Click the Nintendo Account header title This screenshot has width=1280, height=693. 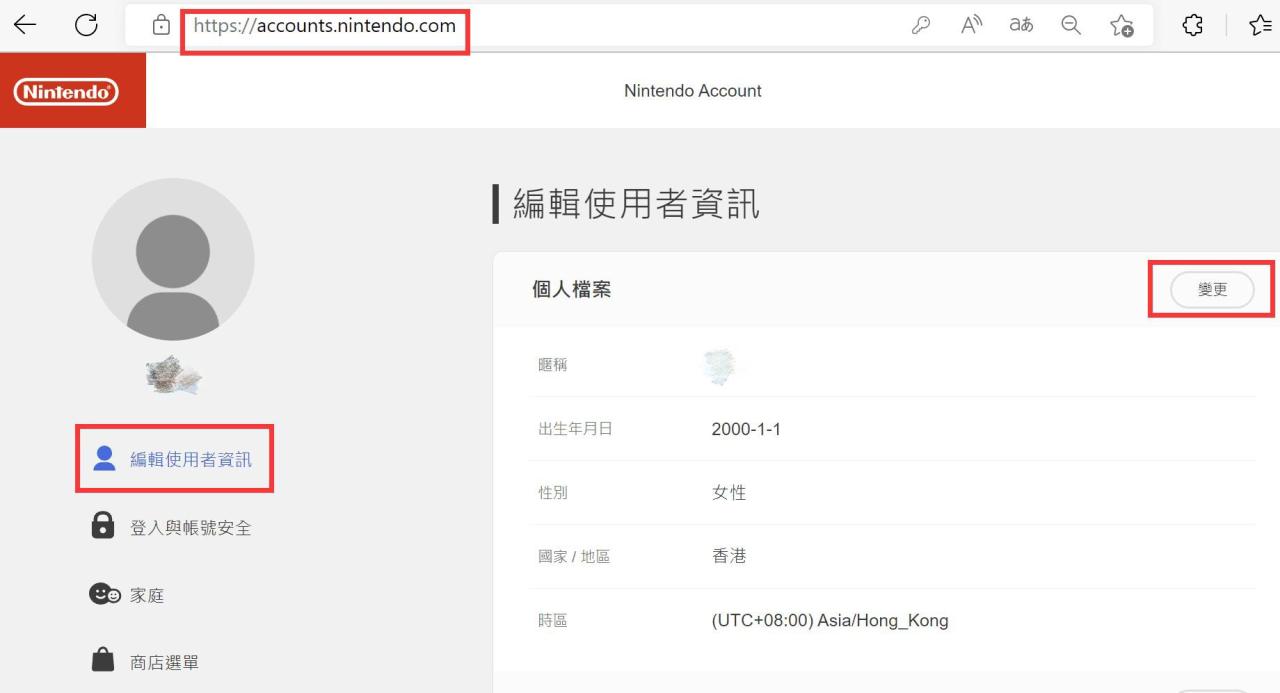point(693,90)
